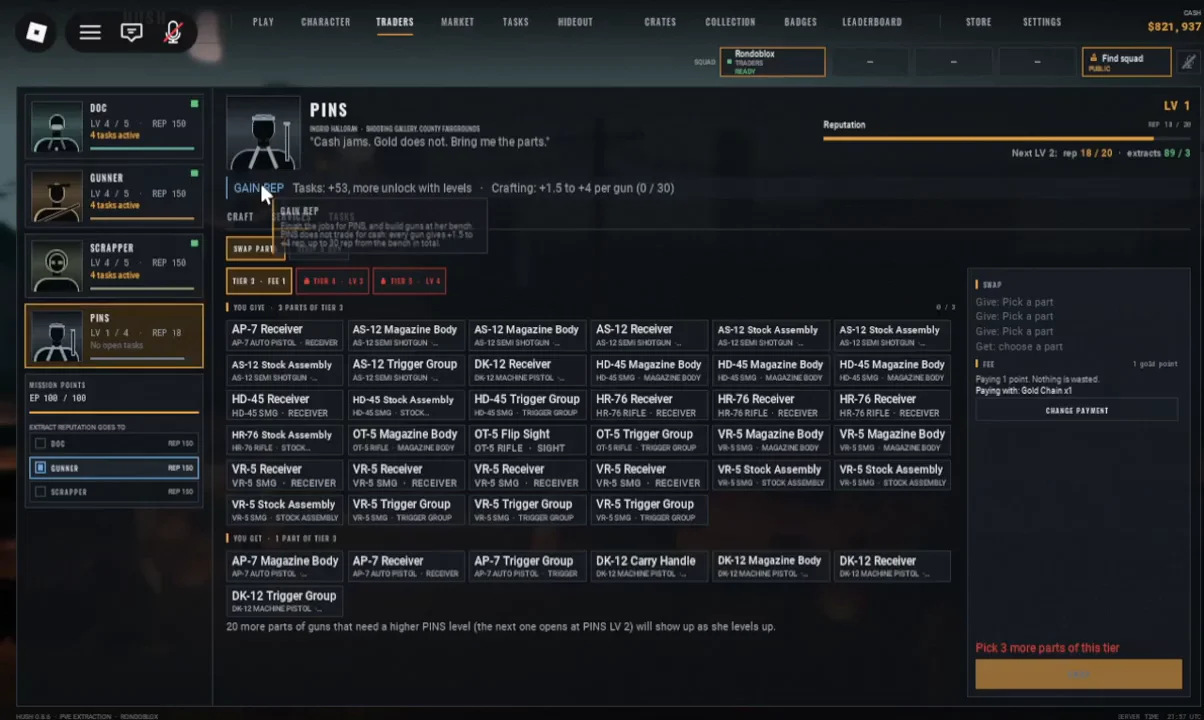
Task: Click the Mission Points EP progress bar
Action: (114, 411)
